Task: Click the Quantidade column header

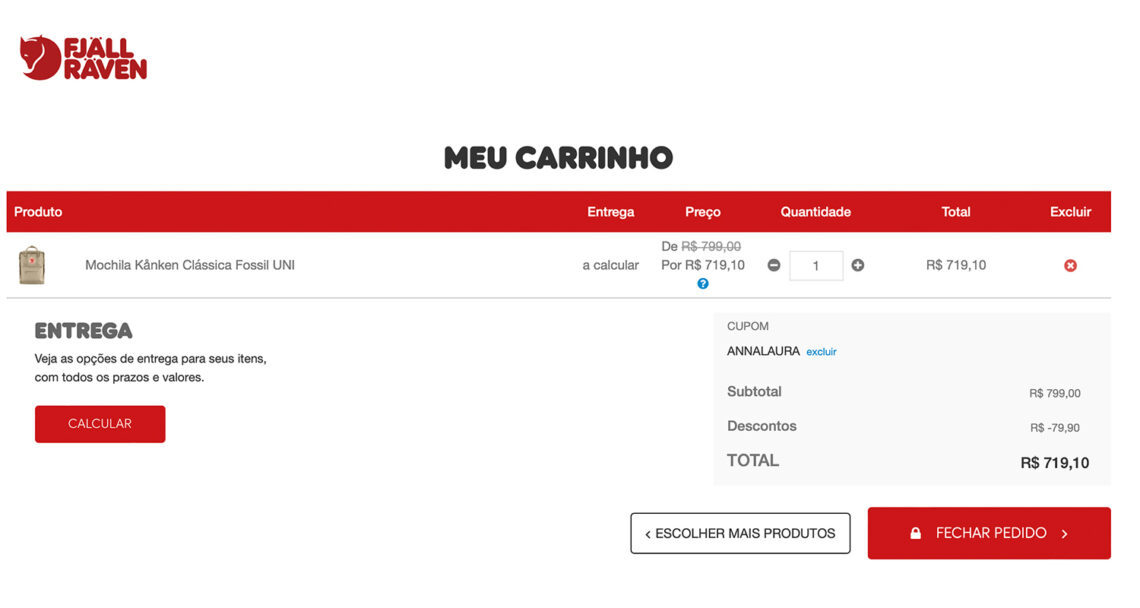Action: pos(816,212)
